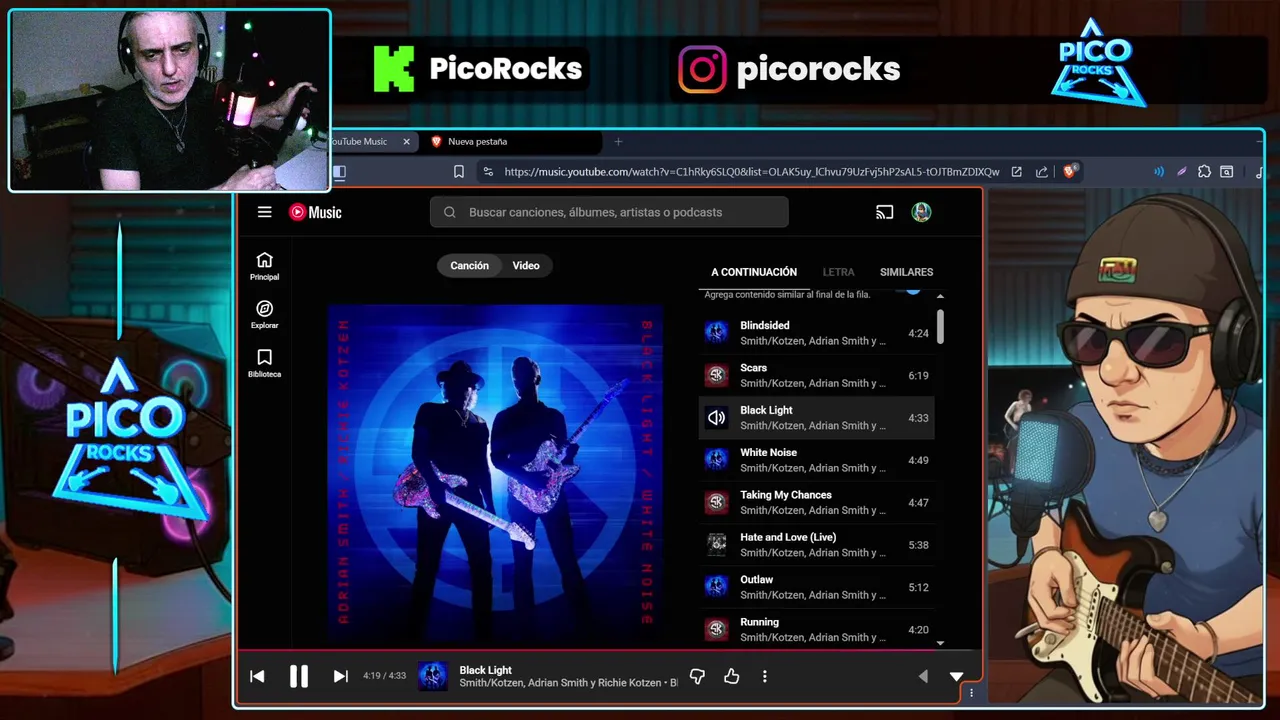Open the SIMILARES tab
This screenshot has width=1280, height=720.
[906, 272]
